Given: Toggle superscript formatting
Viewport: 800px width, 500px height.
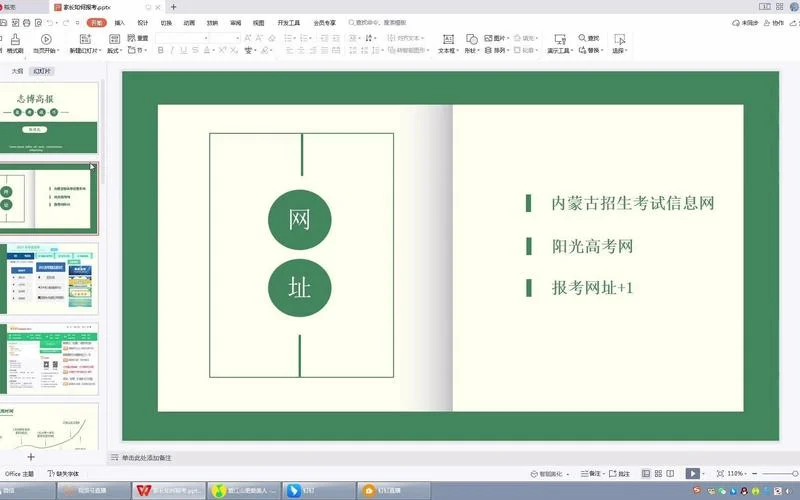Looking at the screenshot, I should (x=222, y=50).
